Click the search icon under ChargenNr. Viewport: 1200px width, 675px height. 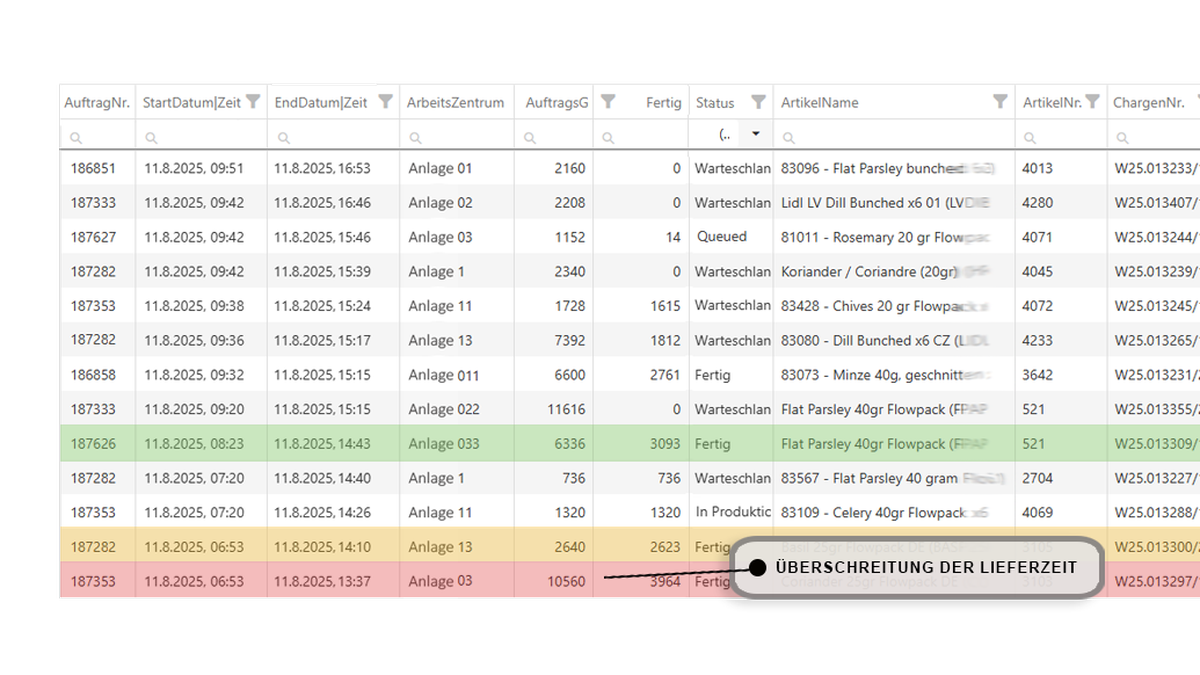click(1124, 137)
